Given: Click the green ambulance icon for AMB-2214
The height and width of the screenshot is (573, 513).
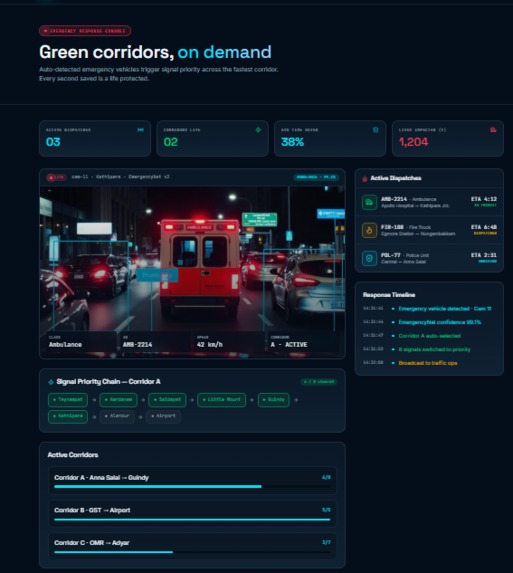Looking at the screenshot, I should click(369, 202).
